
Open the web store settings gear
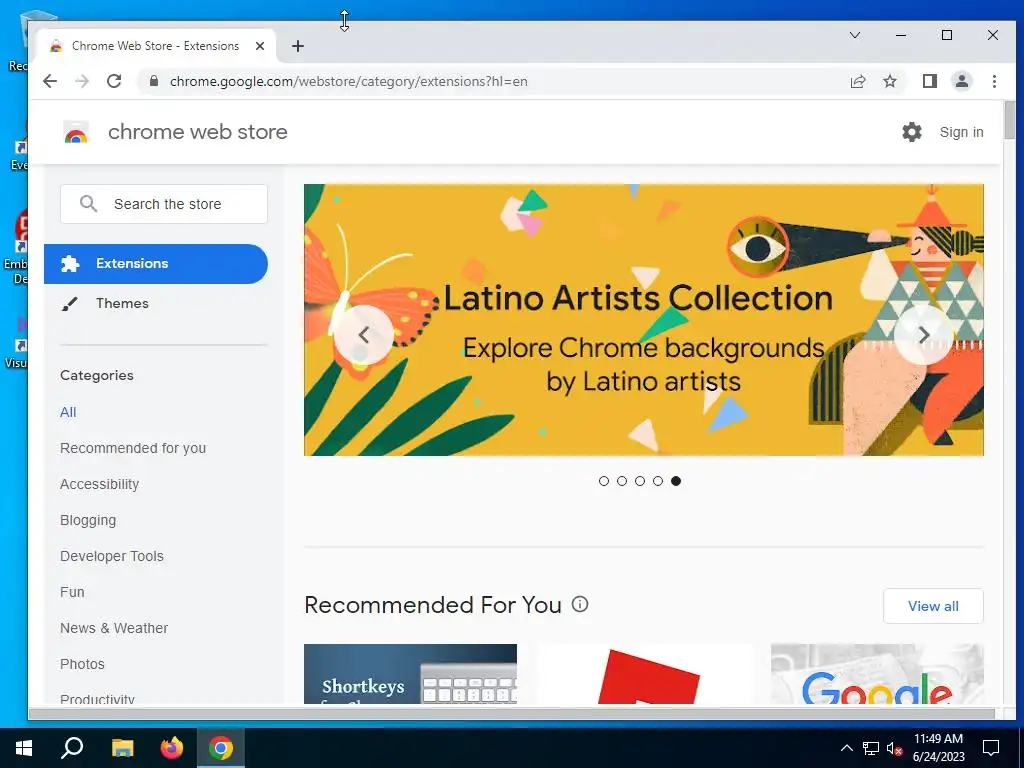[912, 132]
